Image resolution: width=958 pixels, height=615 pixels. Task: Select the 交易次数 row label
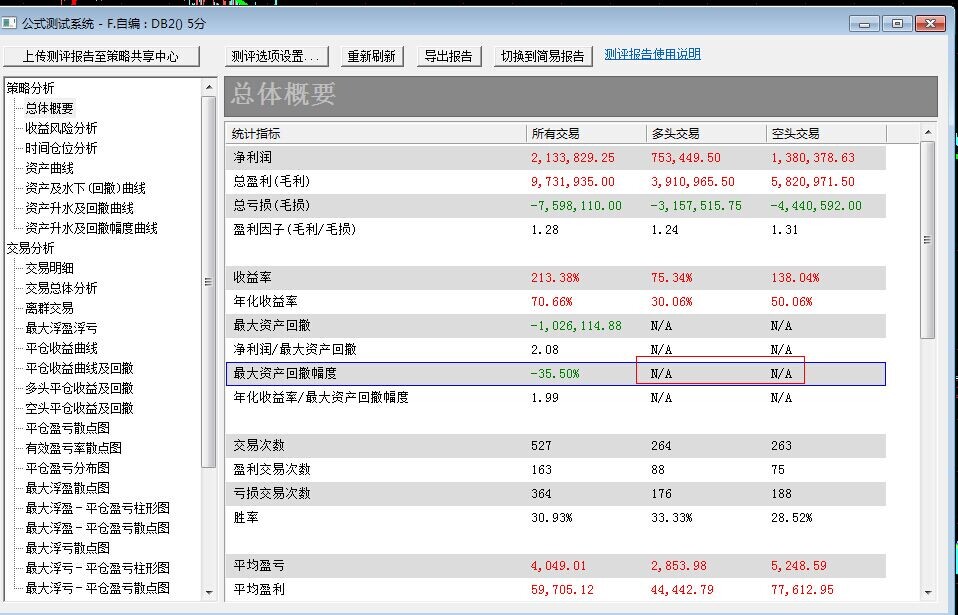259,445
